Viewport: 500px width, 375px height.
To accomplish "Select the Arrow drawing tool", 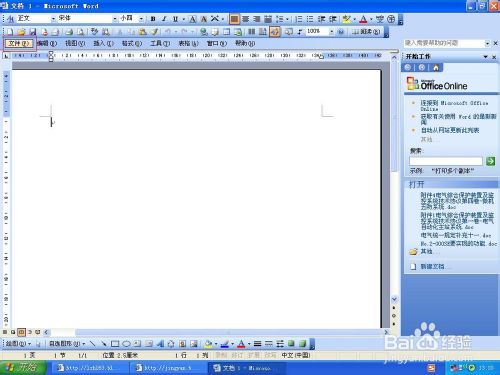I will 104,344.
